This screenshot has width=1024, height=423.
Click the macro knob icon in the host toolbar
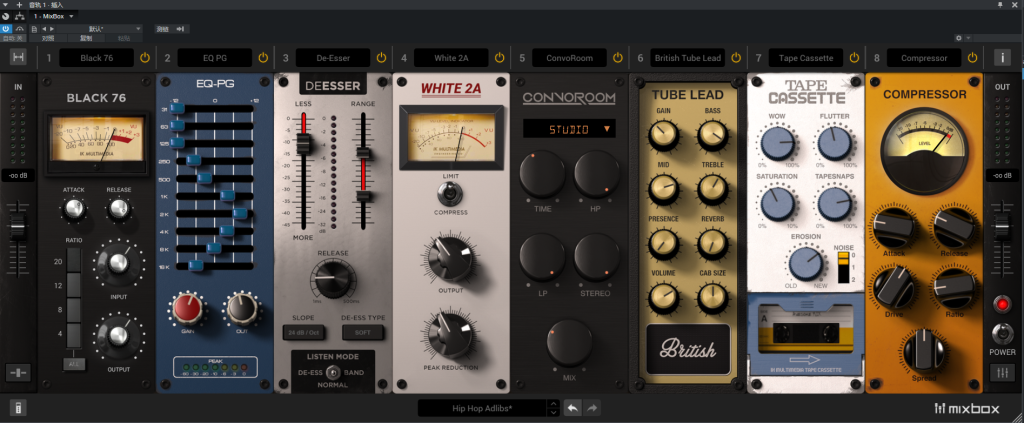[6, 16]
